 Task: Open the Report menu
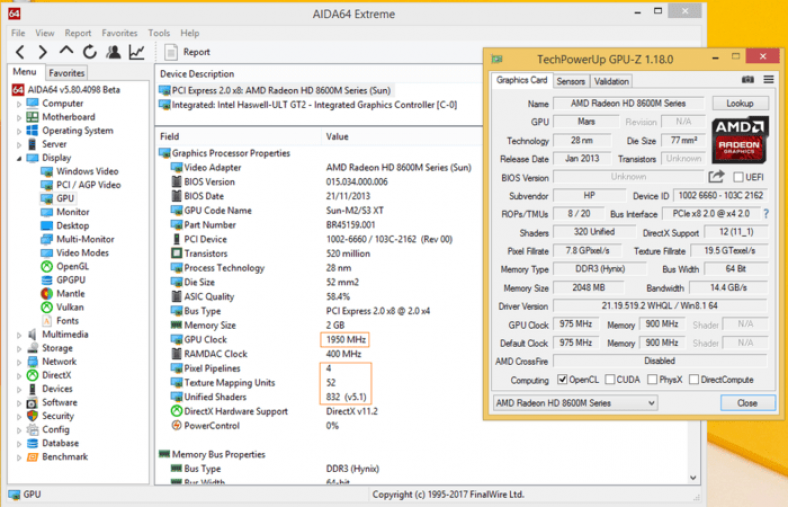coord(78,33)
